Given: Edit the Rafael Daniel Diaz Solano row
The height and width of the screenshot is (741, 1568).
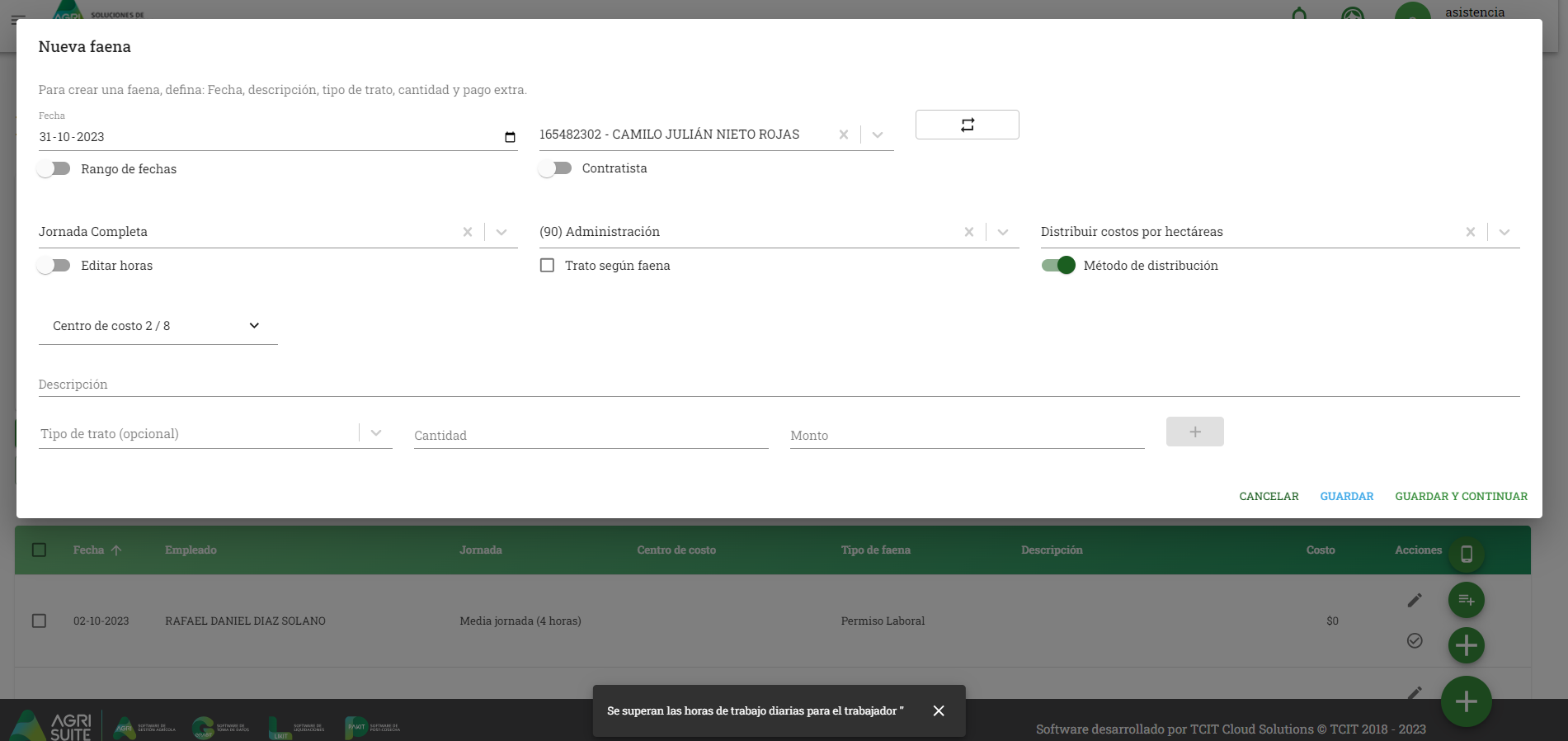Looking at the screenshot, I should click(x=1415, y=600).
